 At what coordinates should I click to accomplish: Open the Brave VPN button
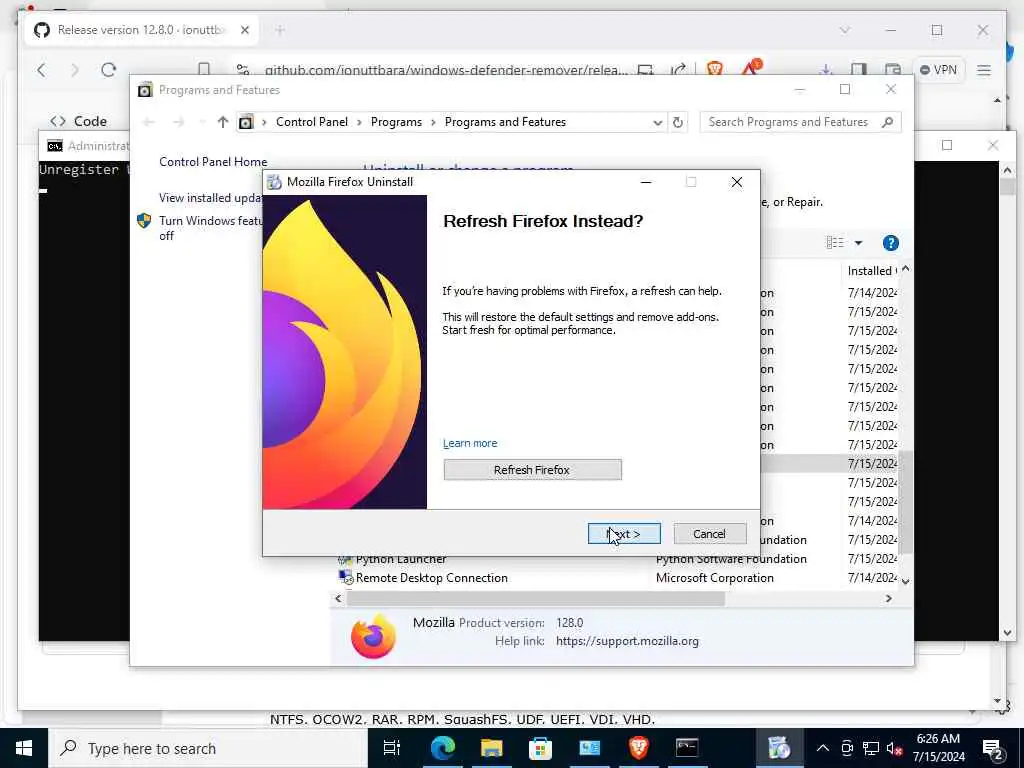click(938, 70)
